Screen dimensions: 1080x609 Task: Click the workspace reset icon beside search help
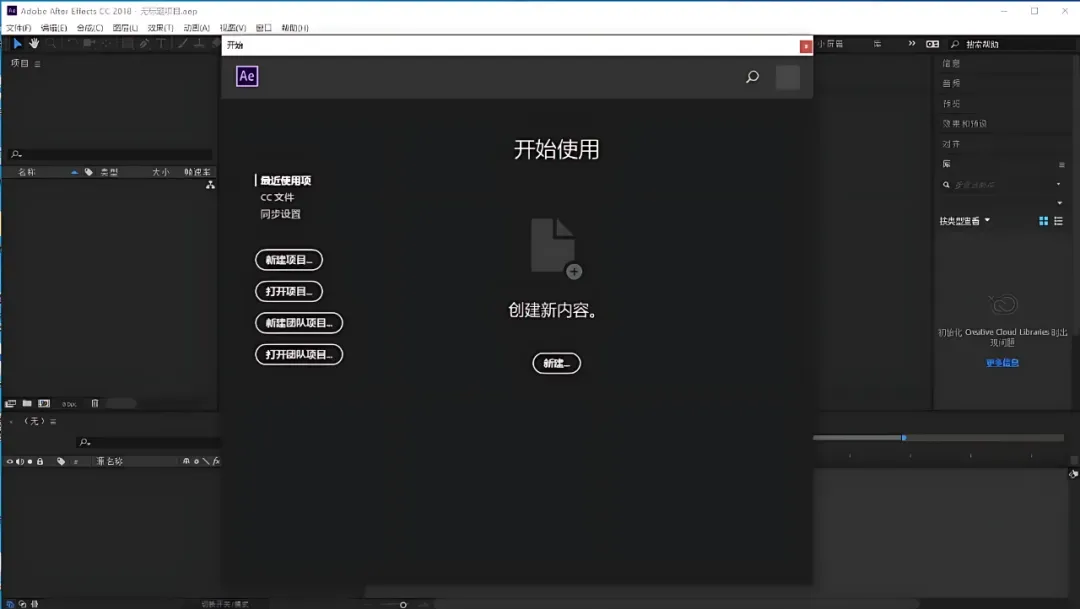(x=932, y=44)
